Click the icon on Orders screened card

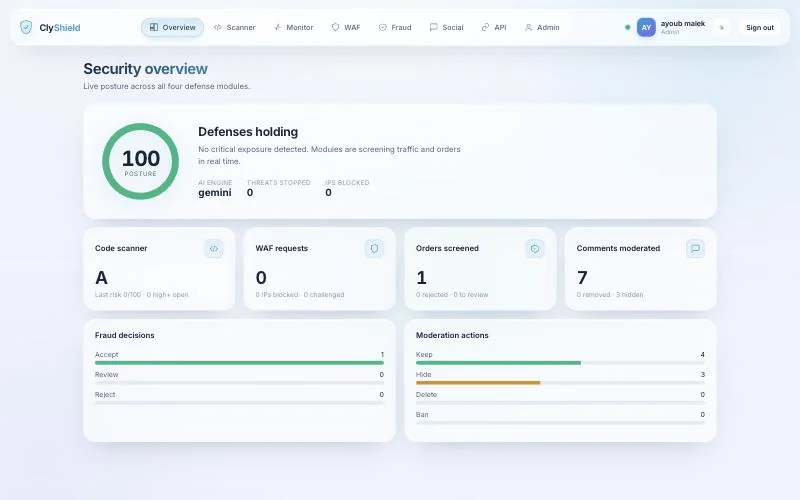coord(535,248)
